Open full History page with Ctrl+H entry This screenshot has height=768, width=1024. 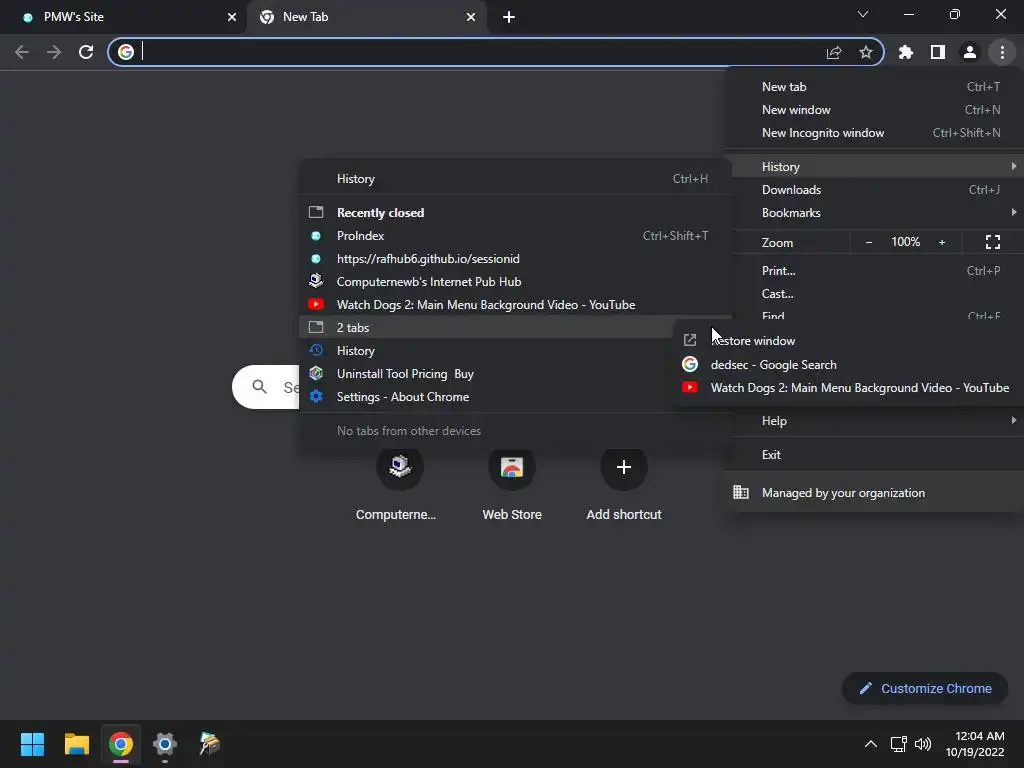pos(515,179)
